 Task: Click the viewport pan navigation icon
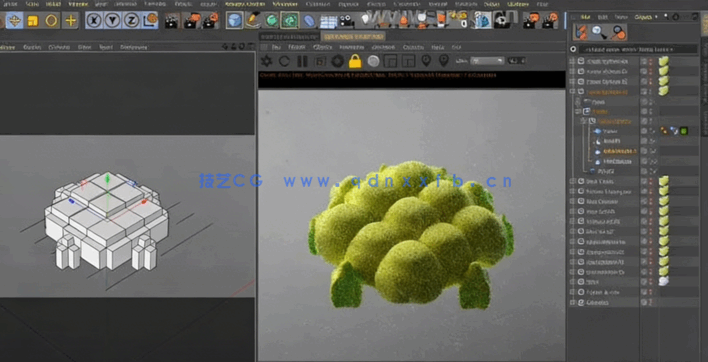click(x=225, y=46)
